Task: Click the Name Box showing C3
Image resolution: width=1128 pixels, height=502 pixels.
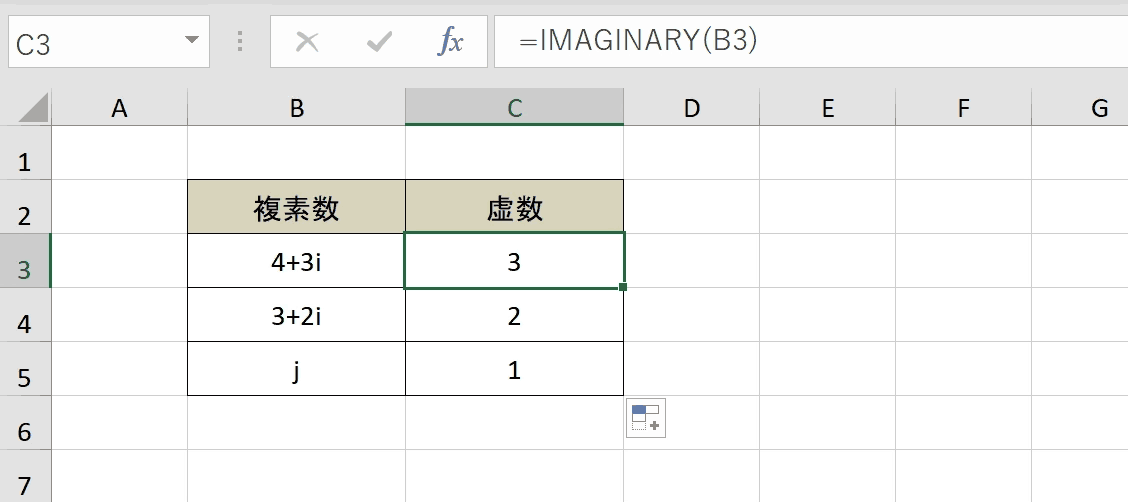Action: point(109,42)
